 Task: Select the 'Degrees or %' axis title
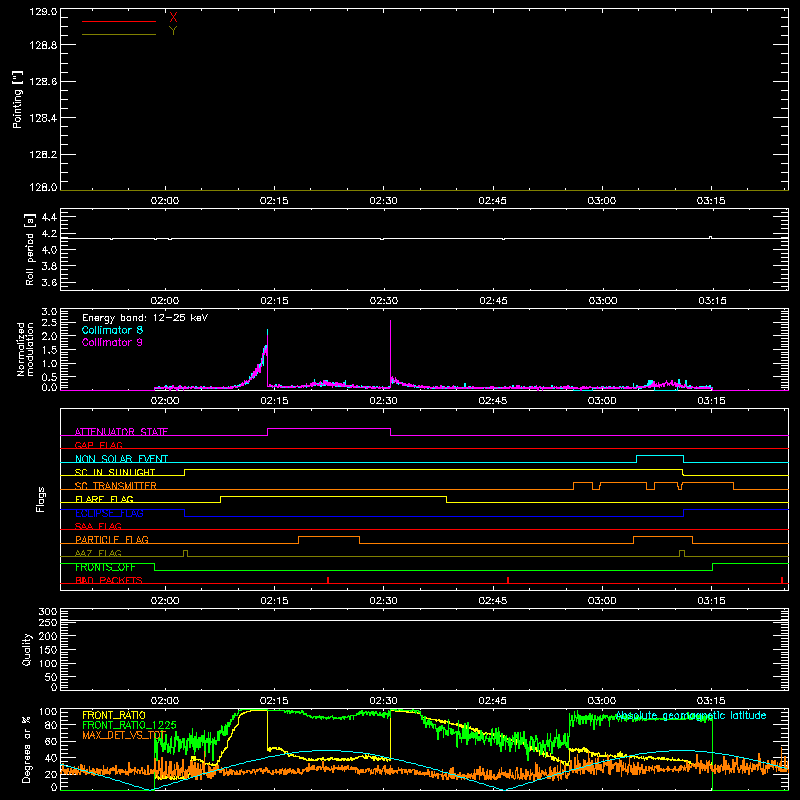pyautogui.click(x=27, y=749)
